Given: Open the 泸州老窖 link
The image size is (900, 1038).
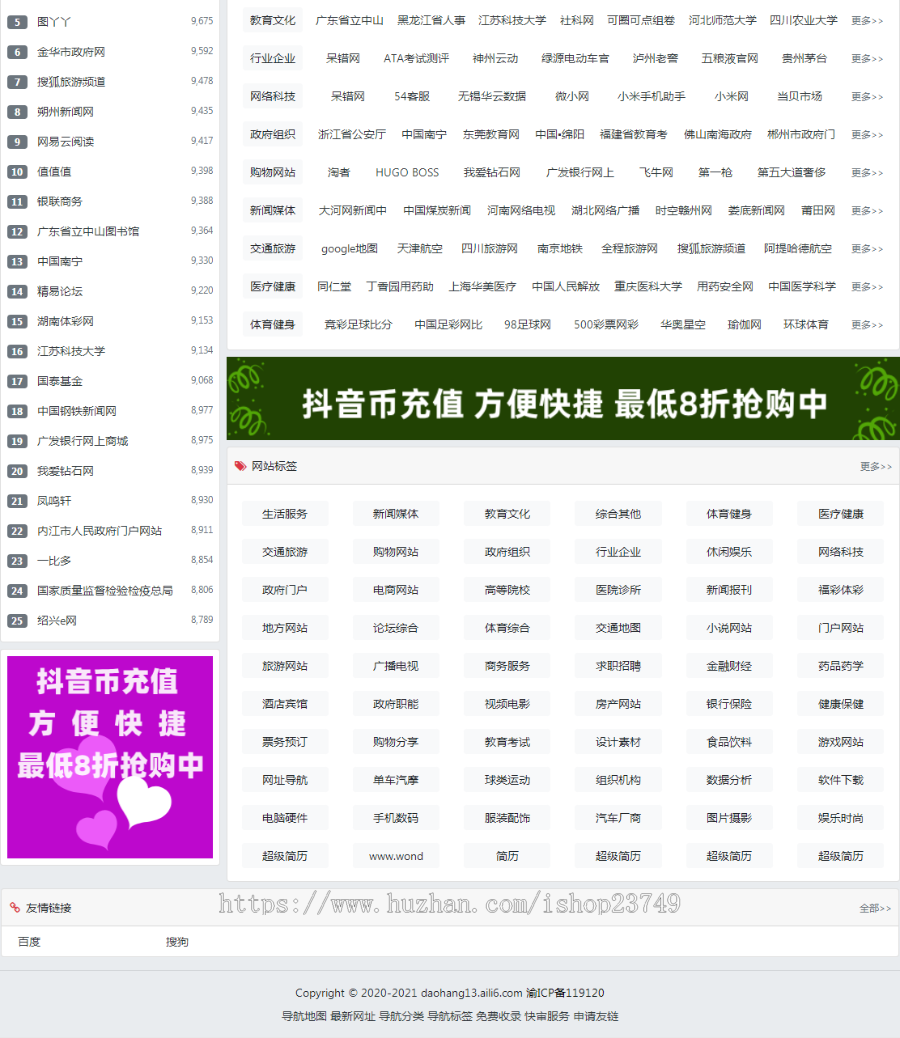Looking at the screenshot, I should pyautogui.click(x=655, y=58).
